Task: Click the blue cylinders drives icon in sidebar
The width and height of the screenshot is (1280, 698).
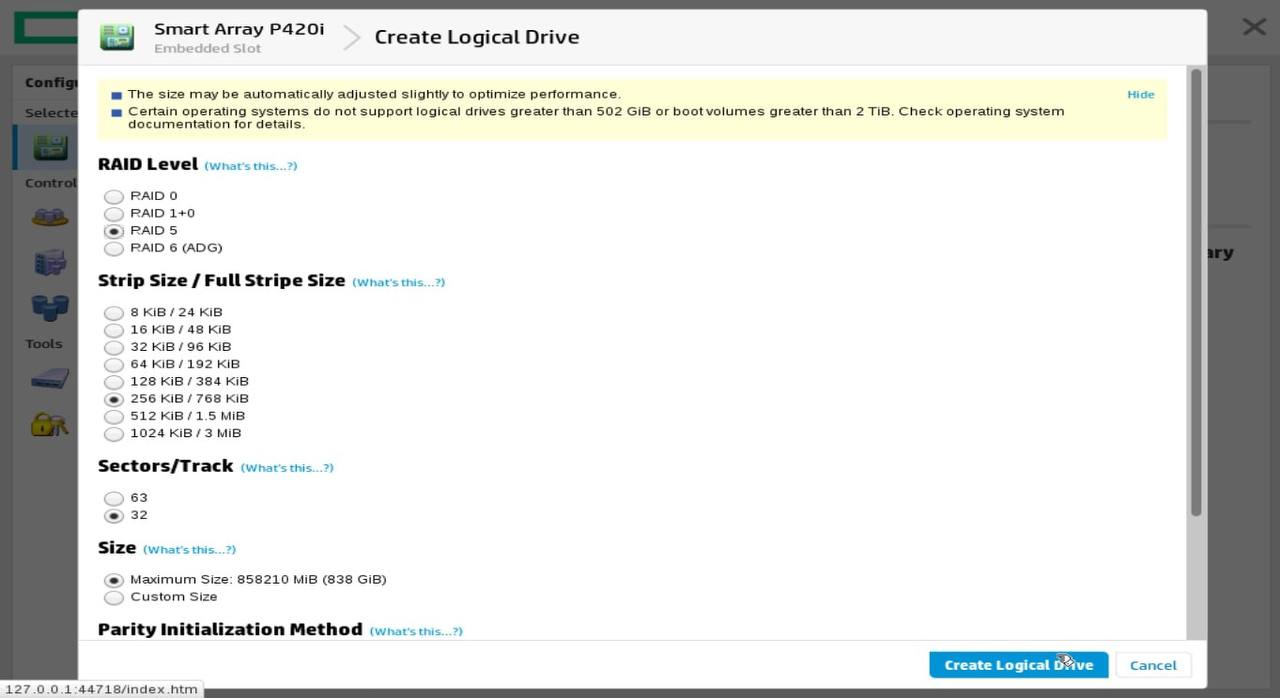Action: click(49, 306)
